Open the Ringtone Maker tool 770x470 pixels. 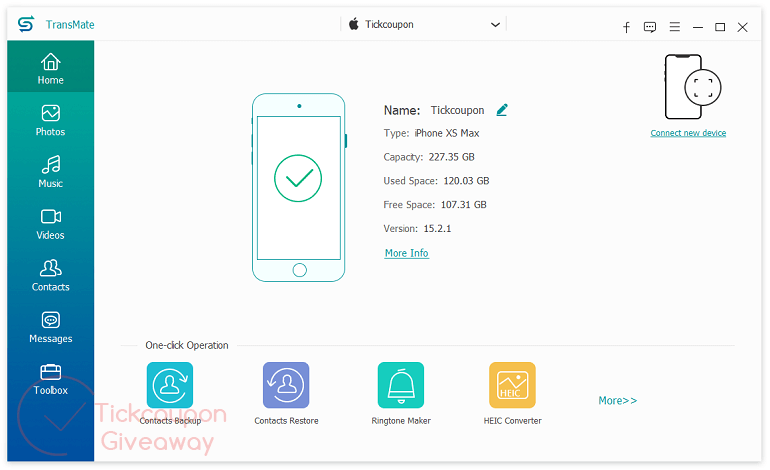click(x=401, y=393)
